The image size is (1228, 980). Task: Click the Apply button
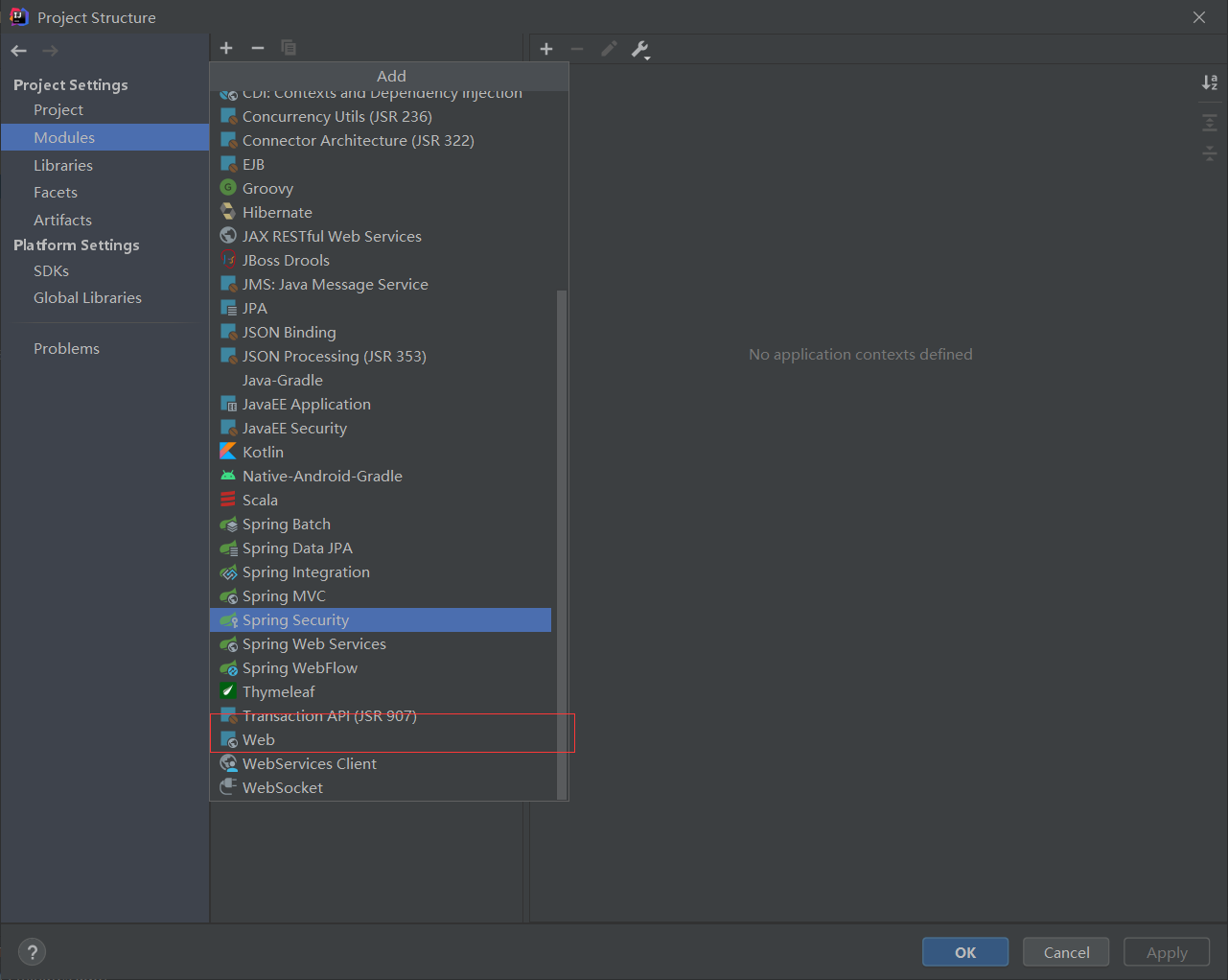point(1167,952)
